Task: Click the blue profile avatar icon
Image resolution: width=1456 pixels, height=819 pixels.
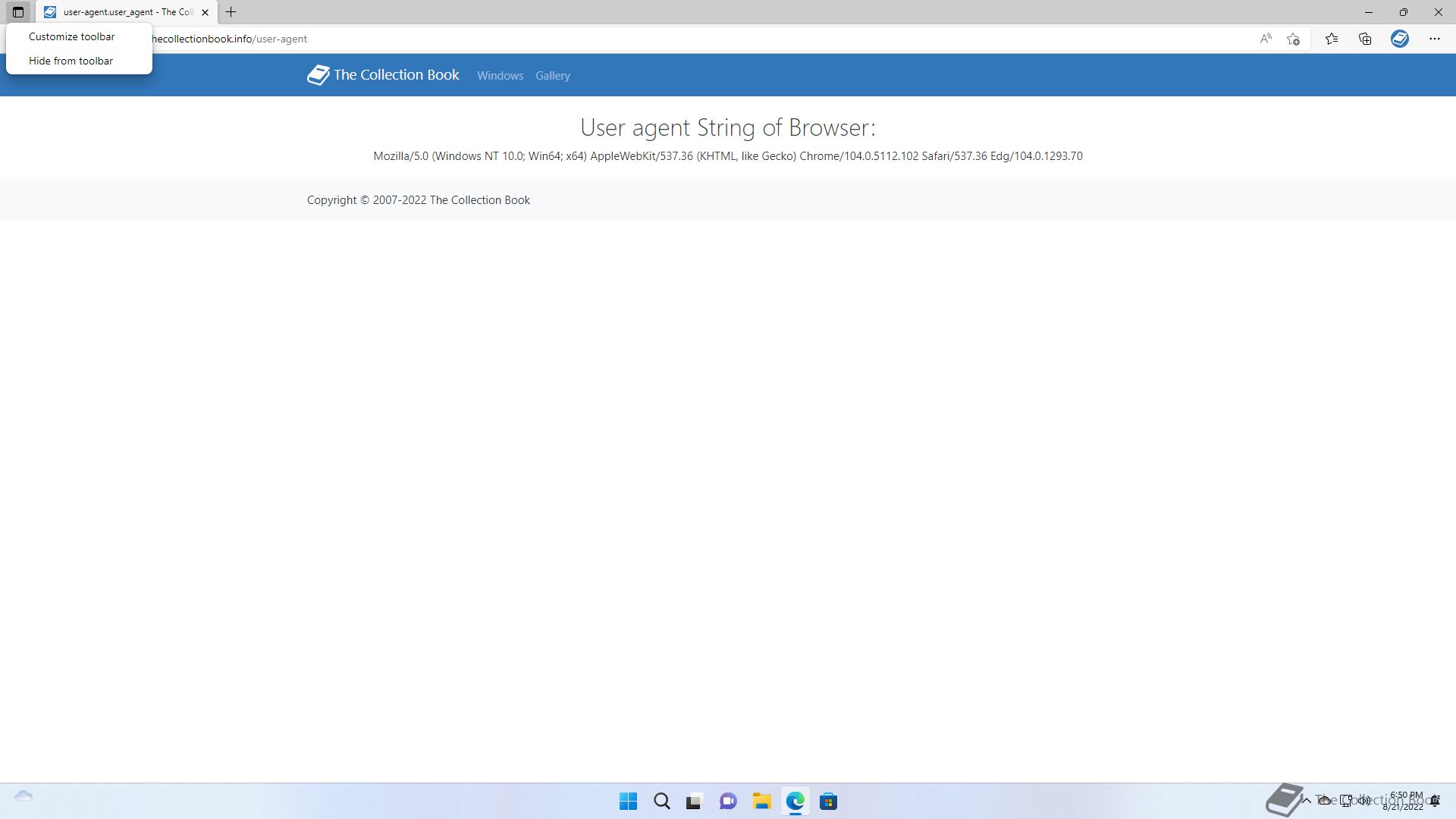Action: [x=1399, y=39]
